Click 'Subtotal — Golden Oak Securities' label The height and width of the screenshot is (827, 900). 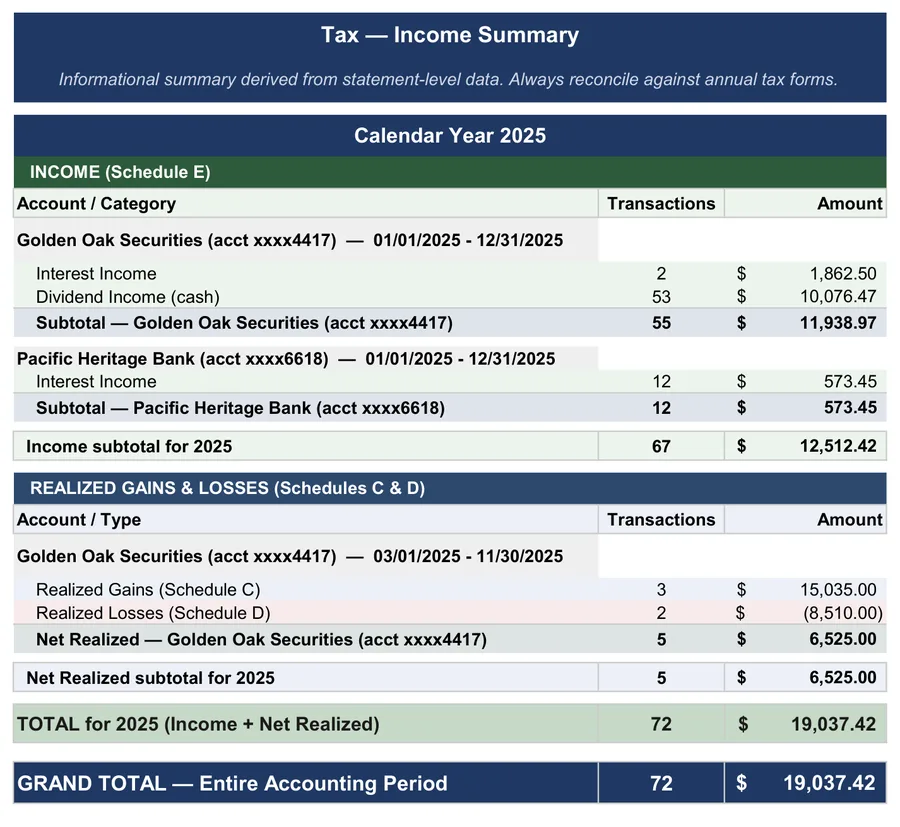(x=244, y=323)
